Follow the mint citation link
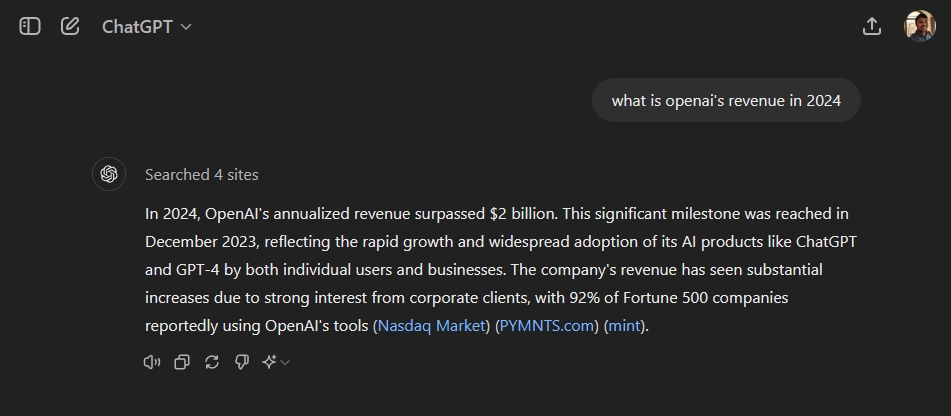Image resolution: width=951 pixels, height=416 pixels. coord(624,326)
